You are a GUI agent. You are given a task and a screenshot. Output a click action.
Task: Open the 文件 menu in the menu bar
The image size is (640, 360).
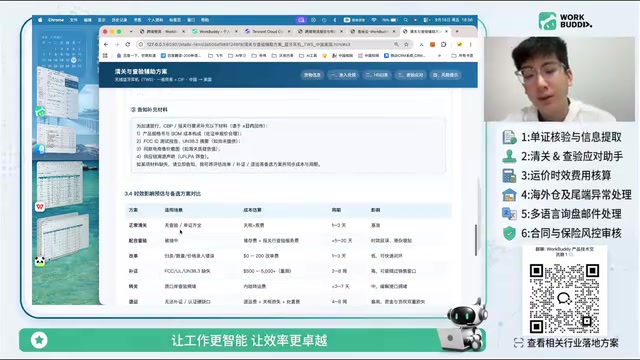point(73,20)
